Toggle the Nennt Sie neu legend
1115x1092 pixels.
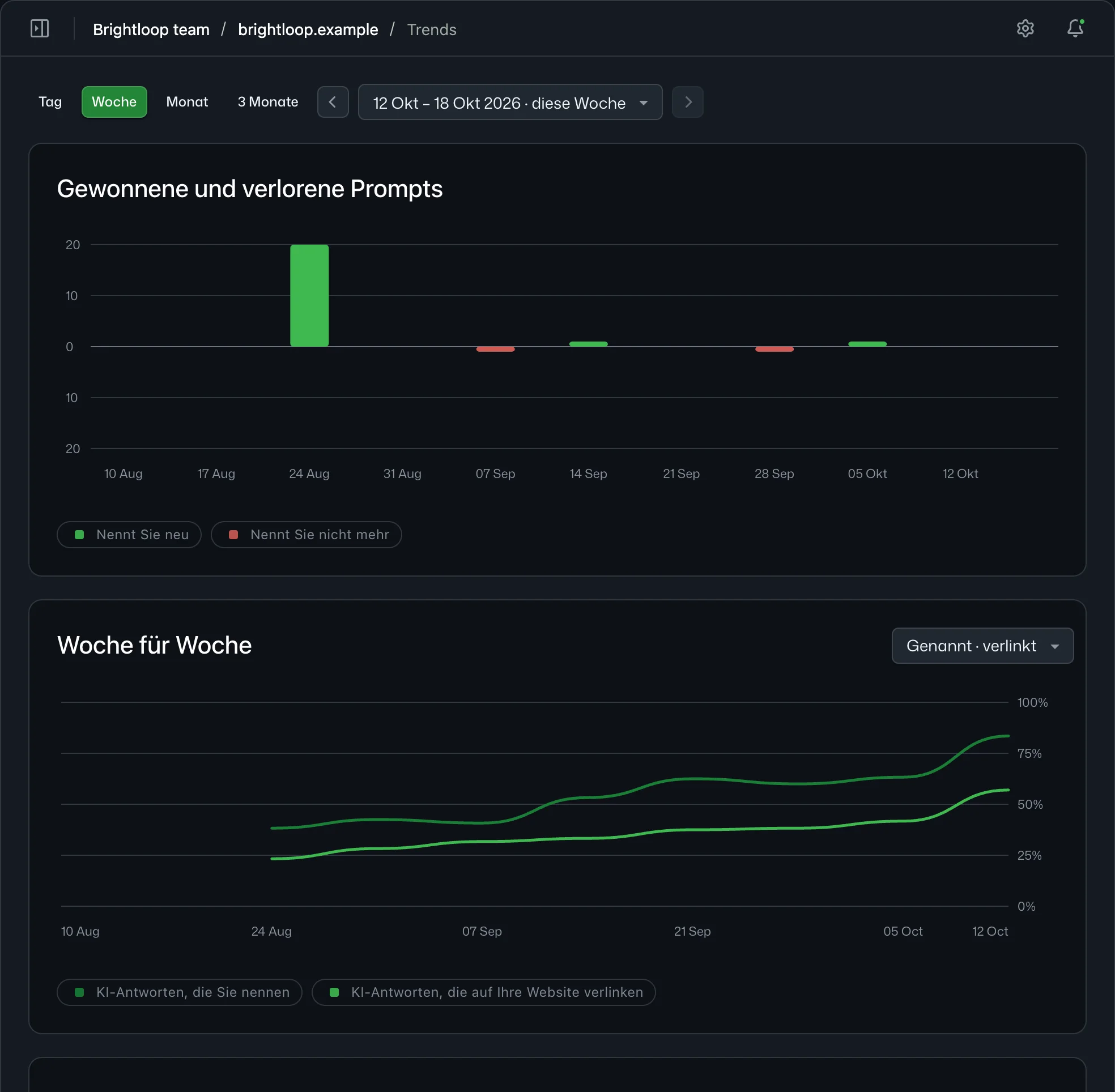(129, 535)
